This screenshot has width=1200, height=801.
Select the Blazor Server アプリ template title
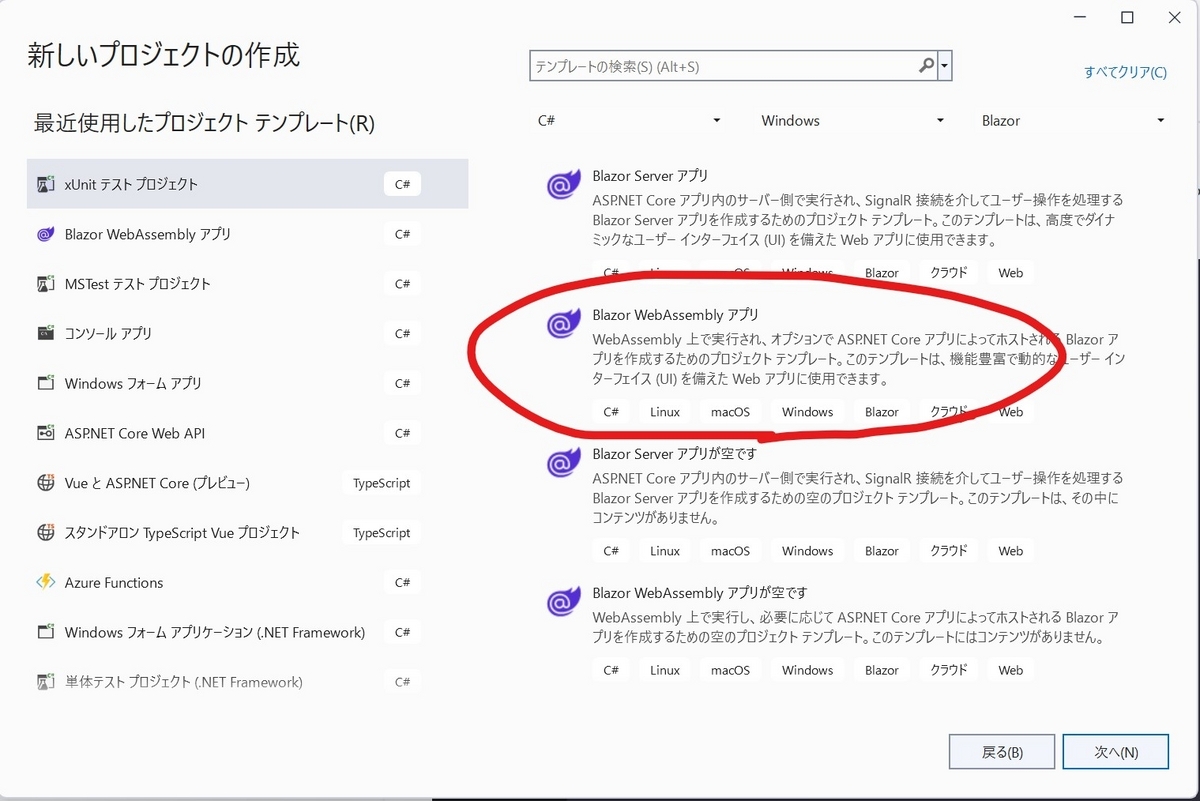650,176
